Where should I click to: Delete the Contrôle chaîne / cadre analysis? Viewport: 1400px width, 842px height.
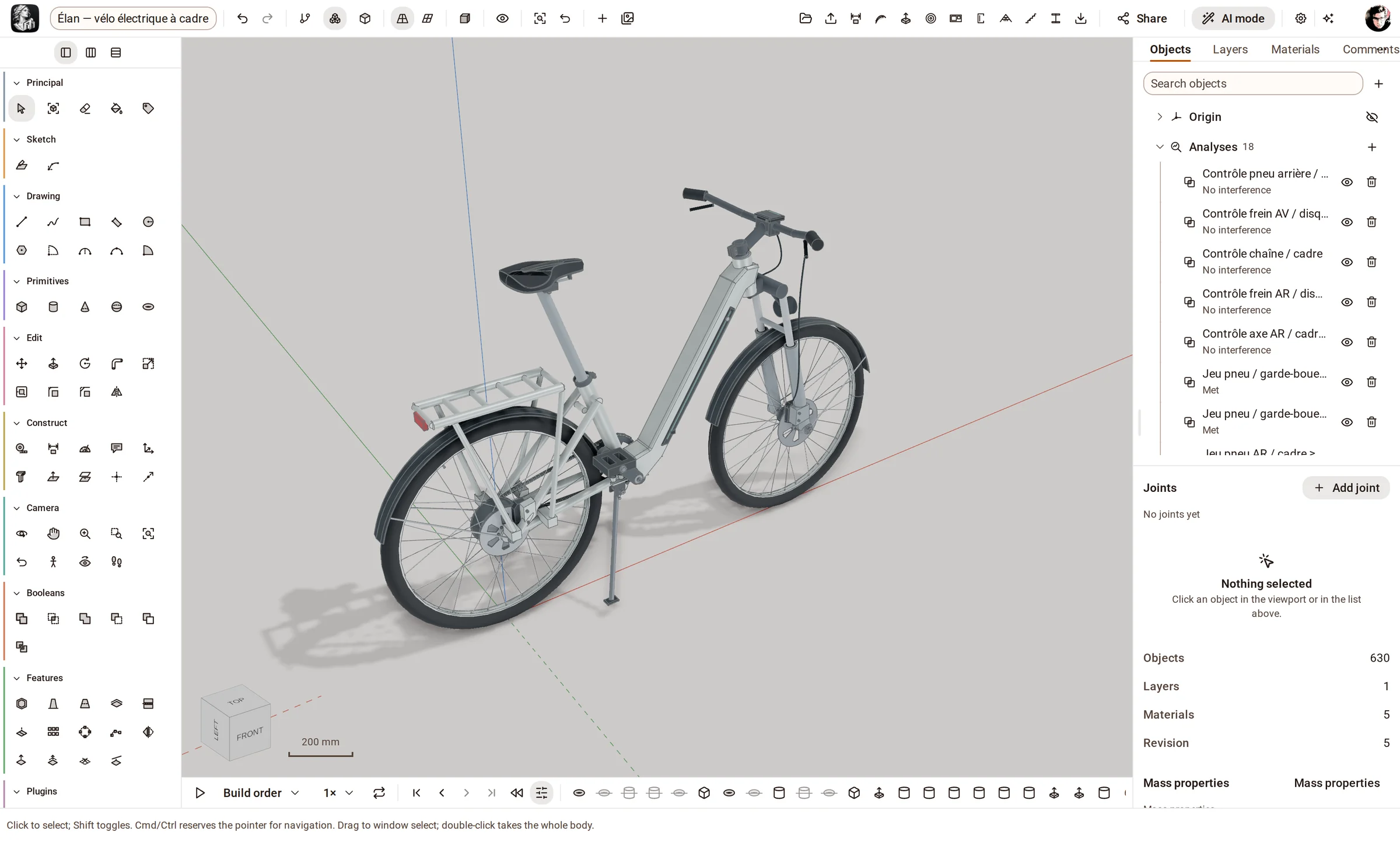1372,262
